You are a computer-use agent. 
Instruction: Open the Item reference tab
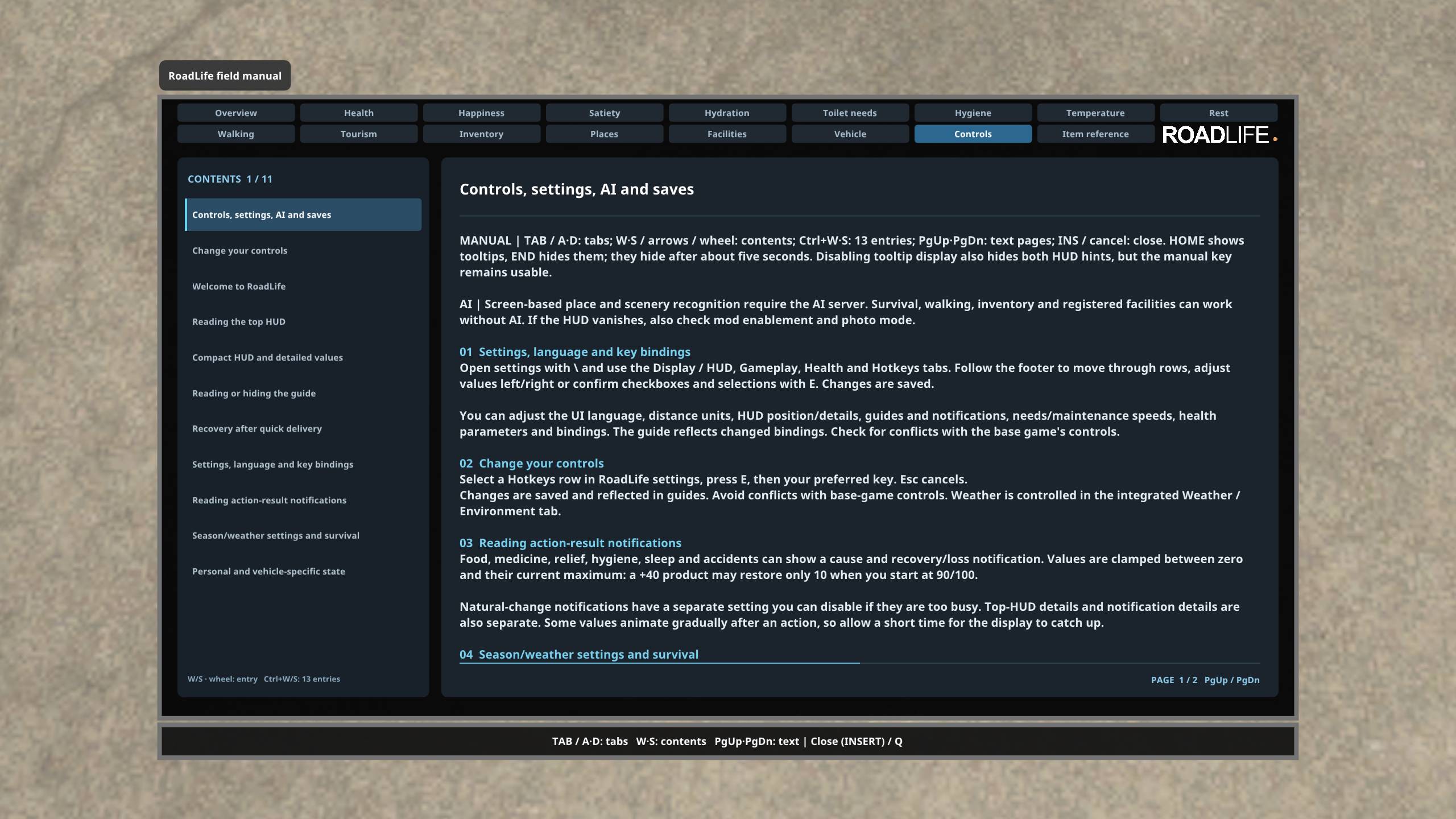pyautogui.click(x=1096, y=134)
